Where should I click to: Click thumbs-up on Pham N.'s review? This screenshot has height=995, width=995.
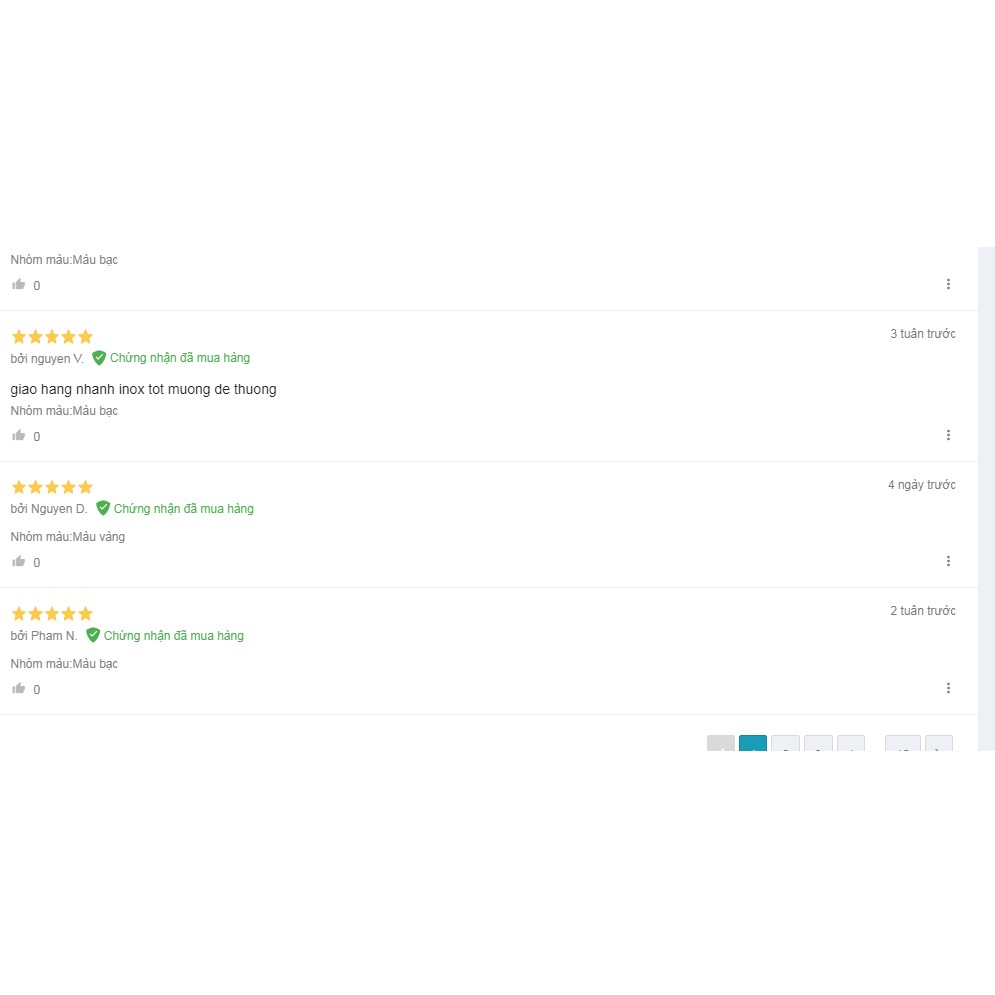tap(19, 689)
